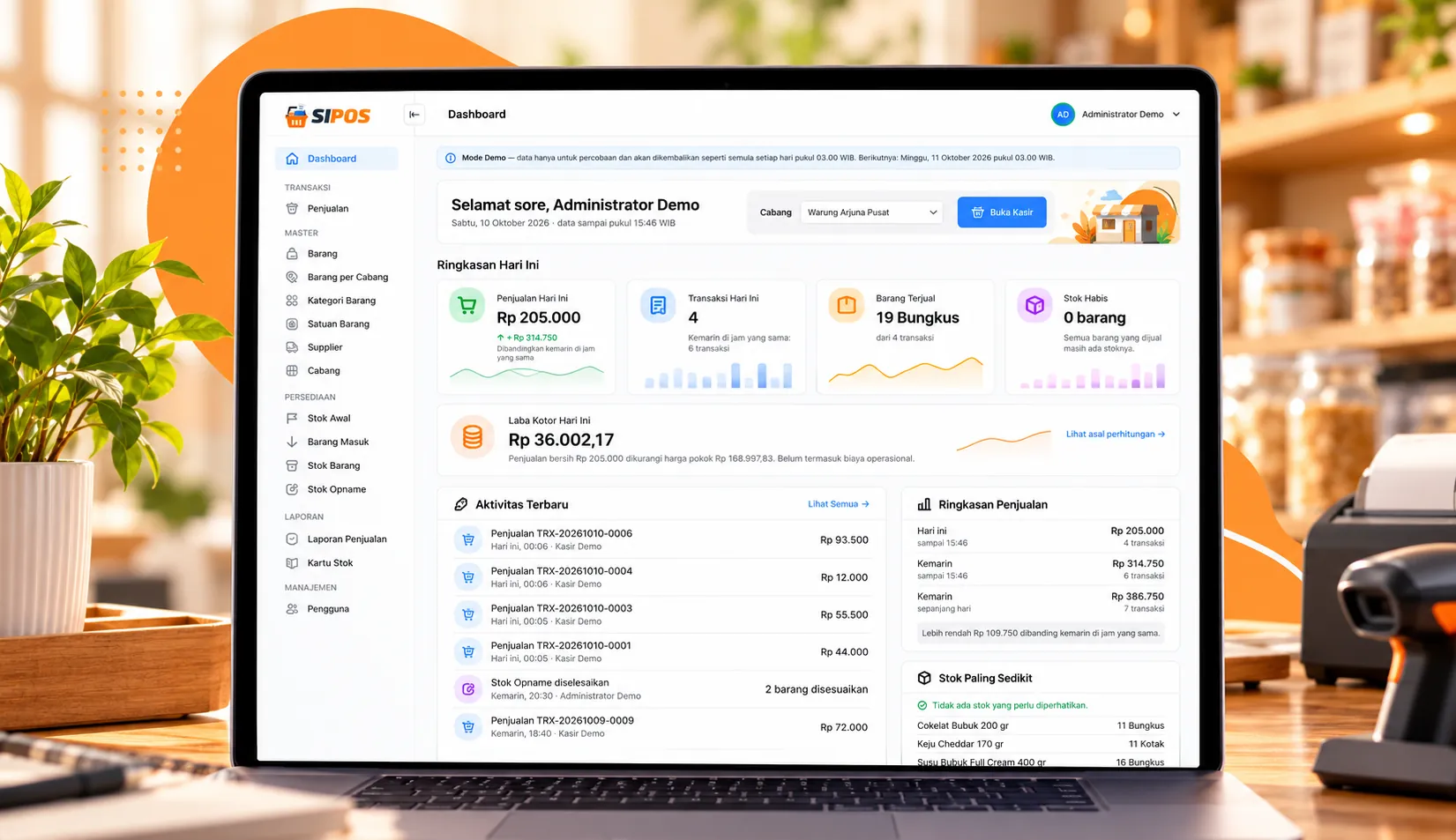Click the Stok Paling Sedikit box icon
This screenshot has width=1456, height=840.
(x=924, y=678)
